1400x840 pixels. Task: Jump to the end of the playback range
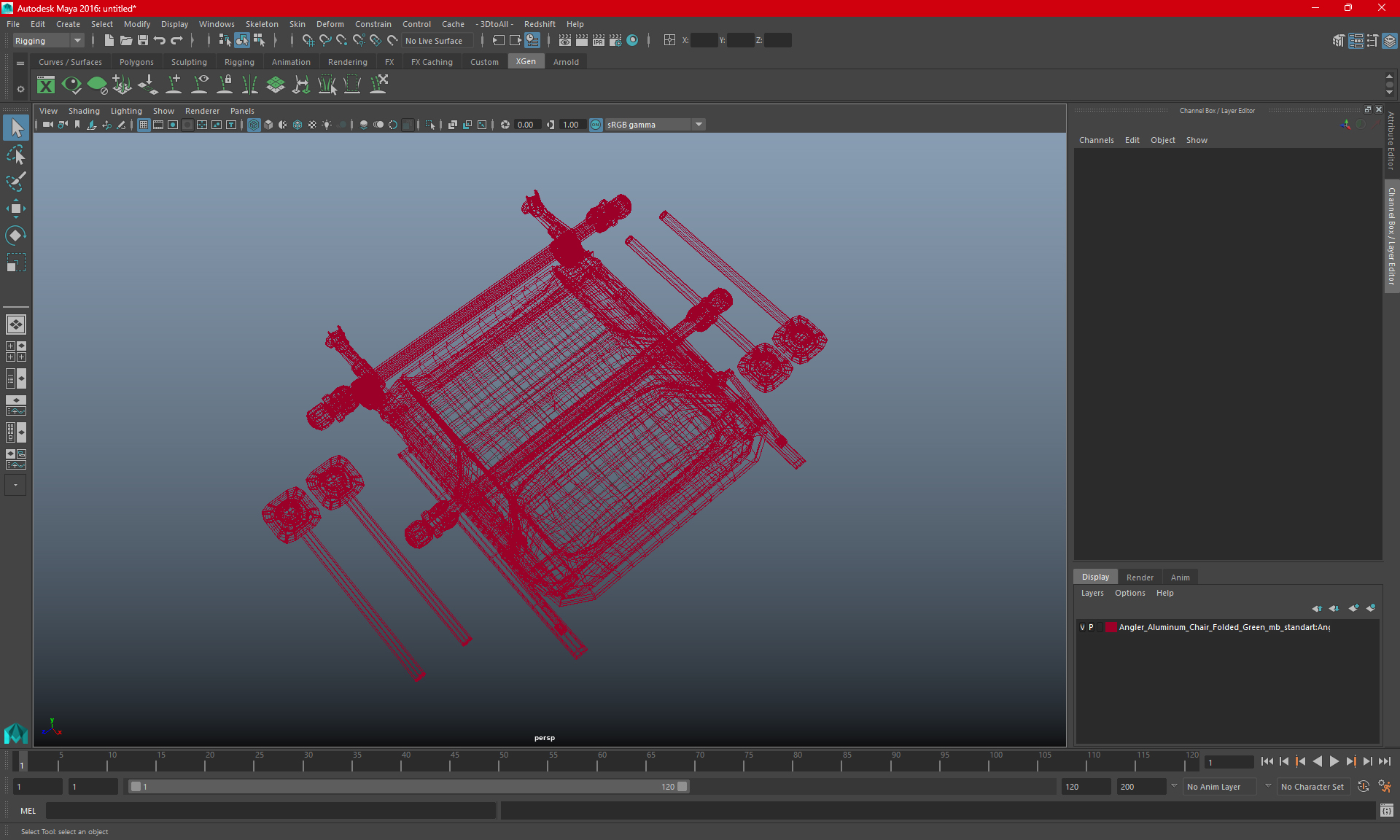1384,761
